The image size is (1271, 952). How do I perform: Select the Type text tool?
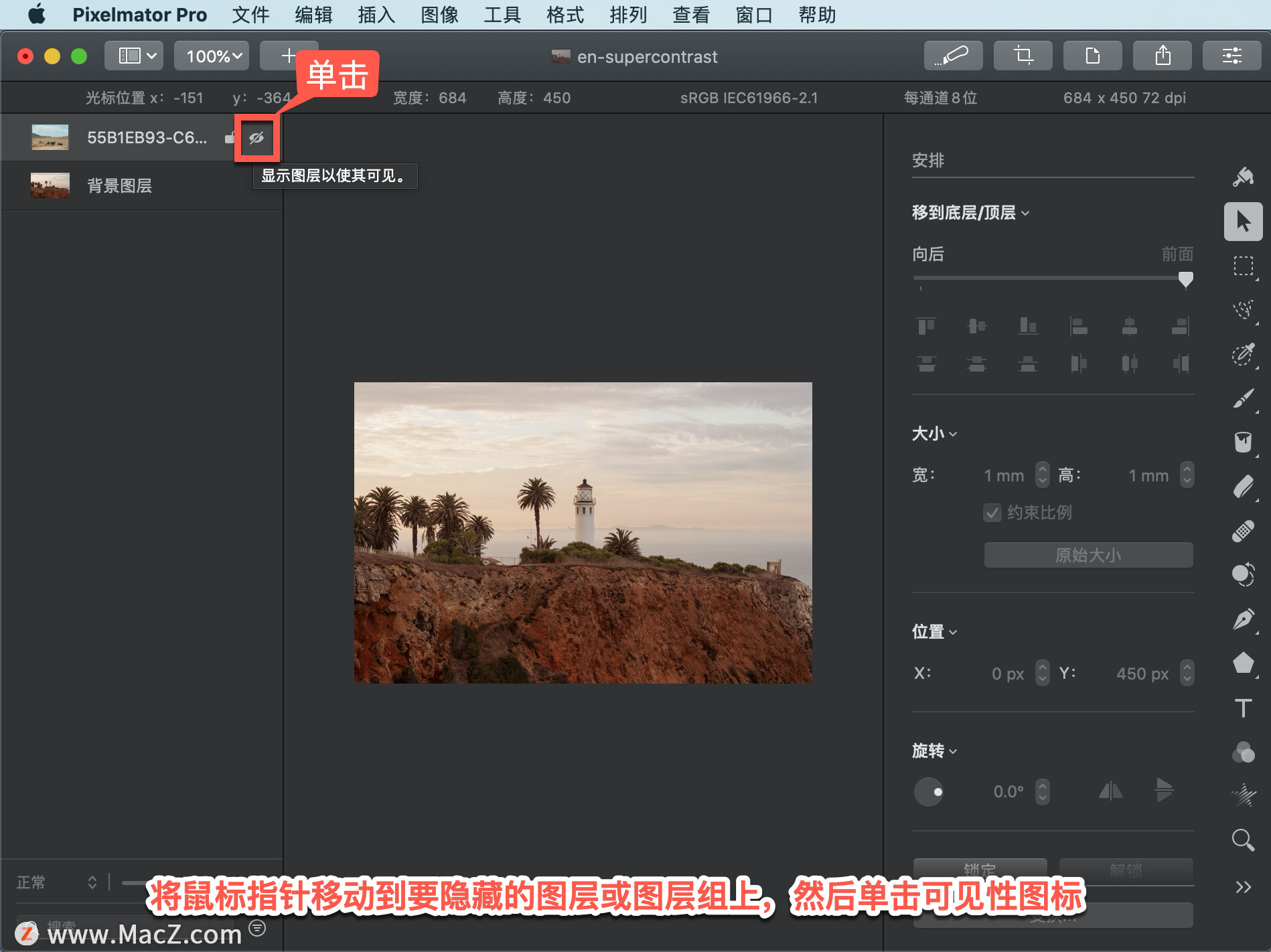1243,708
